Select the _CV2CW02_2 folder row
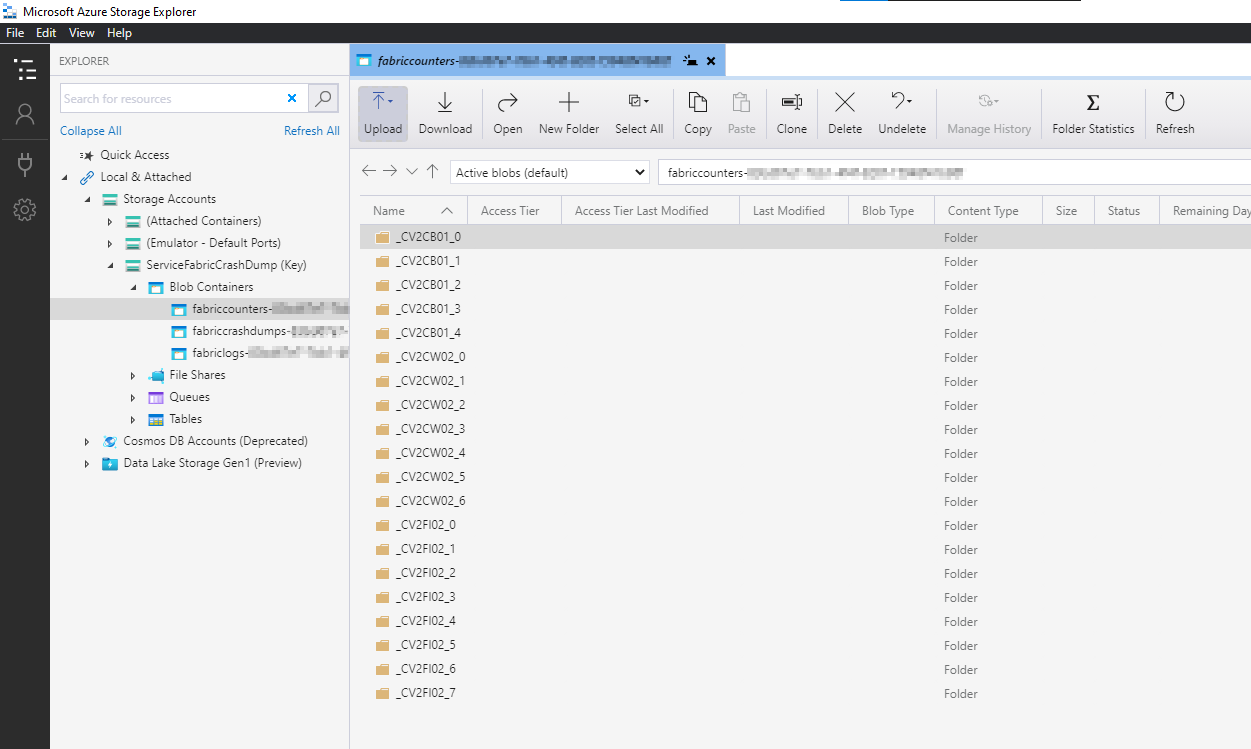Image resolution: width=1251 pixels, height=749 pixels. tap(805, 405)
